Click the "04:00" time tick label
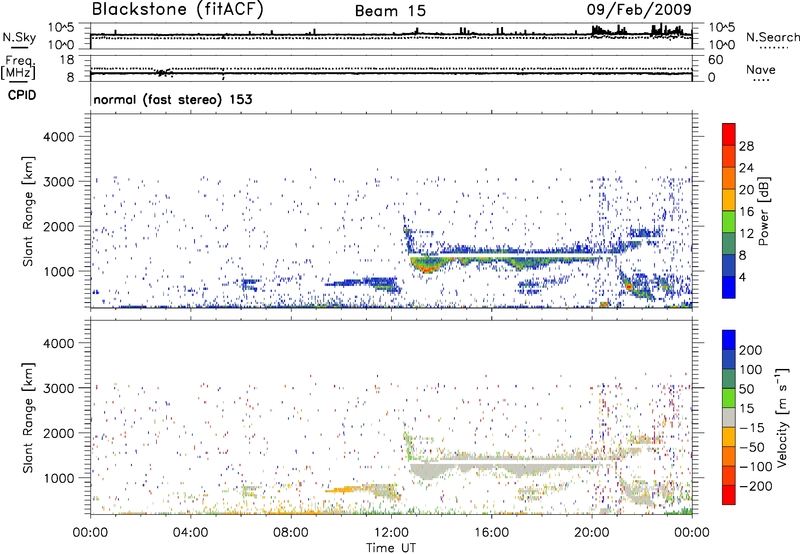 [x=190, y=533]
